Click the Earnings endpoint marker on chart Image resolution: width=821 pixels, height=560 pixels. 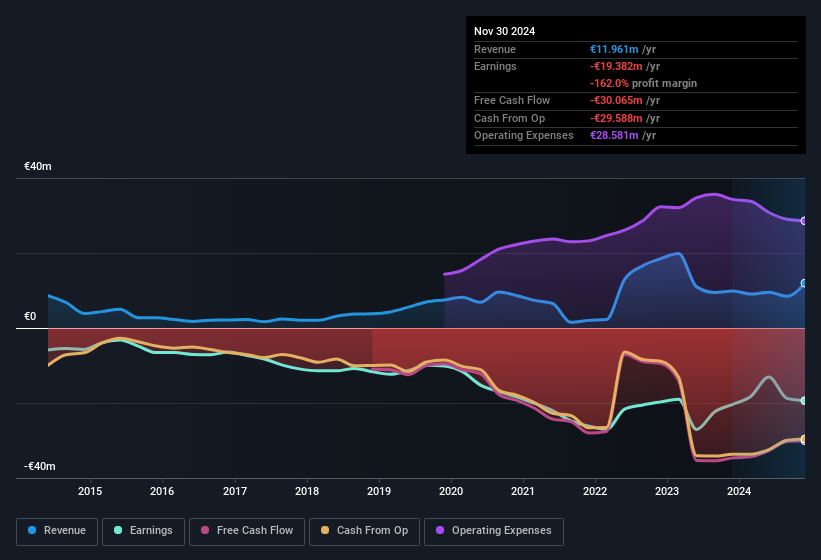(804, 401)
